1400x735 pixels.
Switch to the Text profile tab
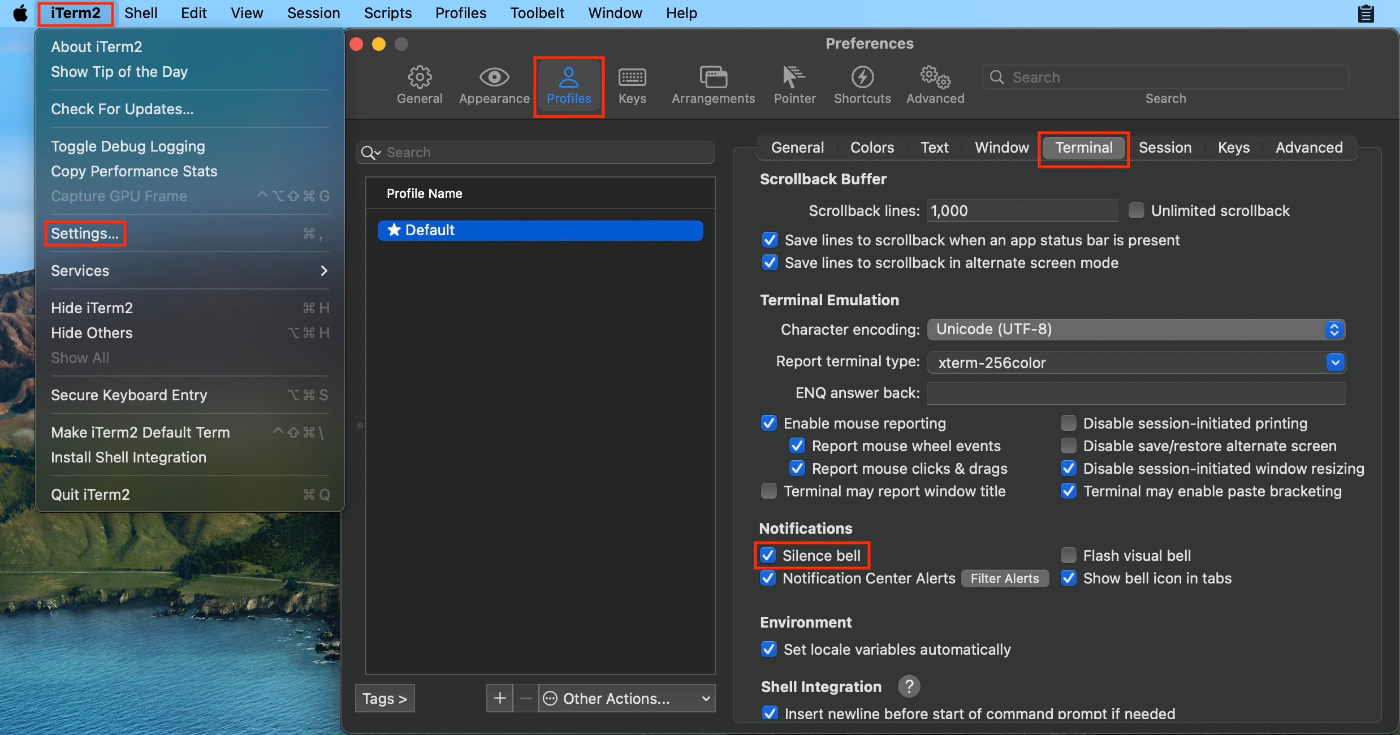934,147
